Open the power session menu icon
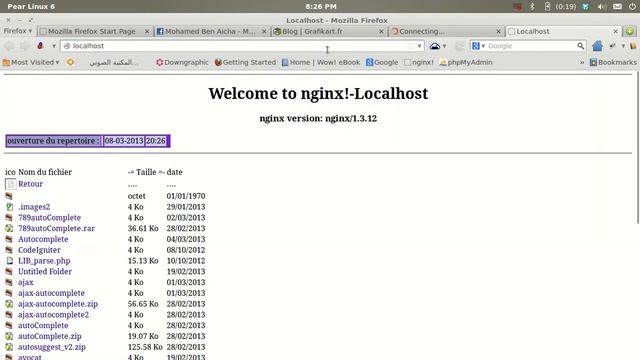The image size is (640, 360). (x=632, y=7)
